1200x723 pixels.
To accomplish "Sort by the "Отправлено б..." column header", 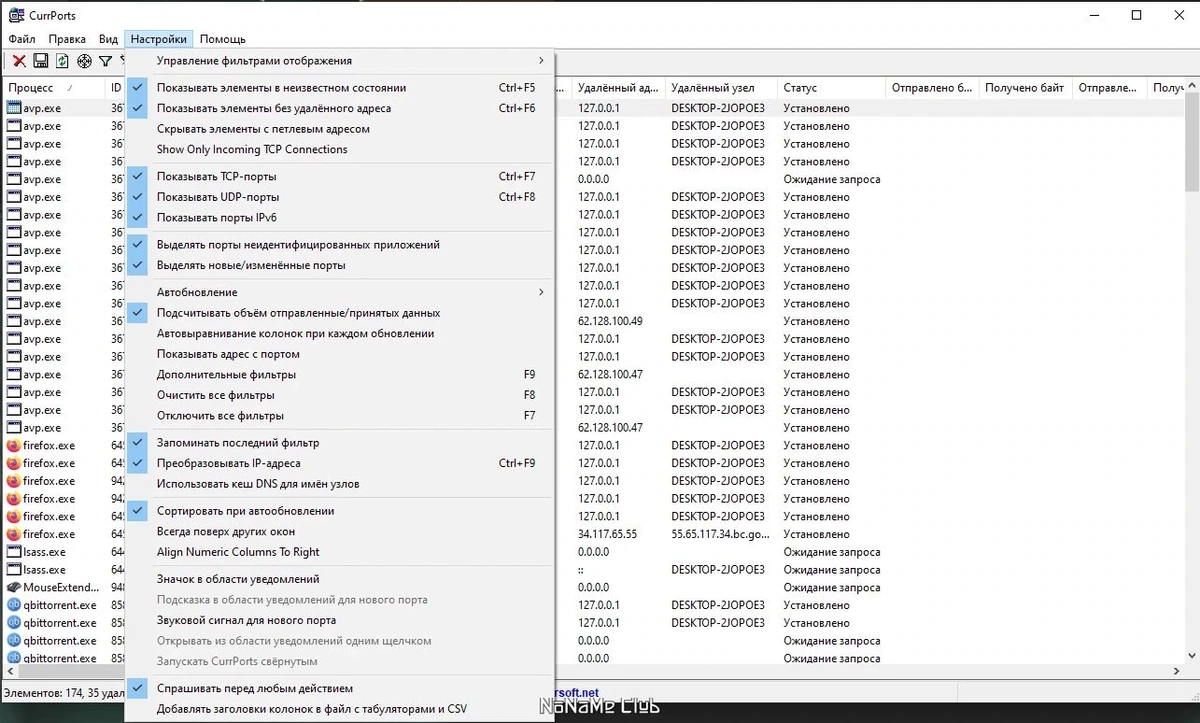I will pos(933,88).
